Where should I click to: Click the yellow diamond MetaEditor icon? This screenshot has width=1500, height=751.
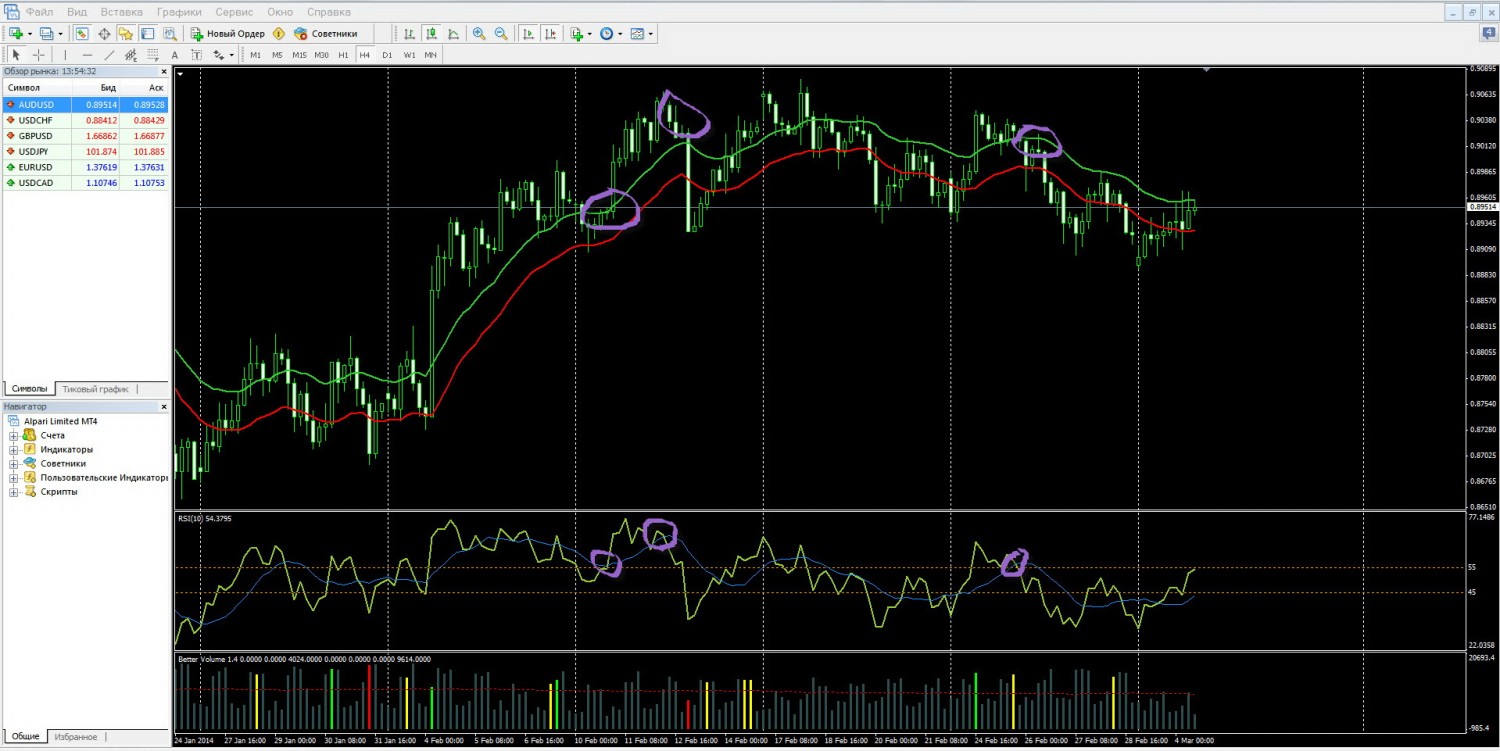(279, 33)
